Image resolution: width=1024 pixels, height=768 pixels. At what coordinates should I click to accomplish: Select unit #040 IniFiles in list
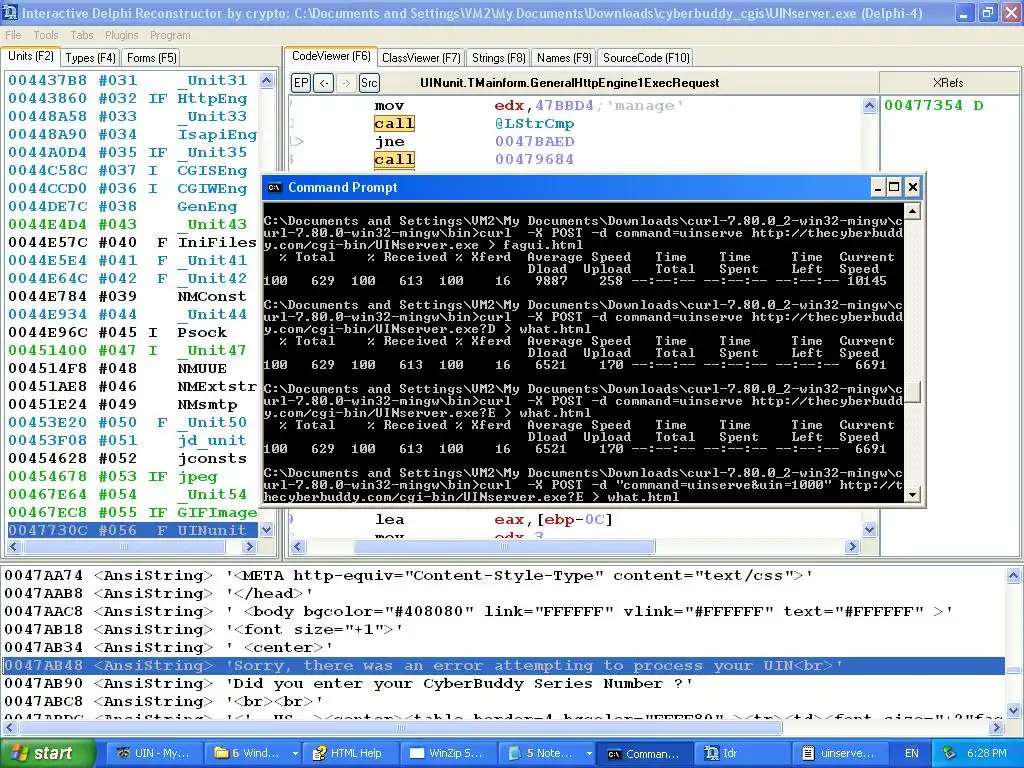coord(133,242)
